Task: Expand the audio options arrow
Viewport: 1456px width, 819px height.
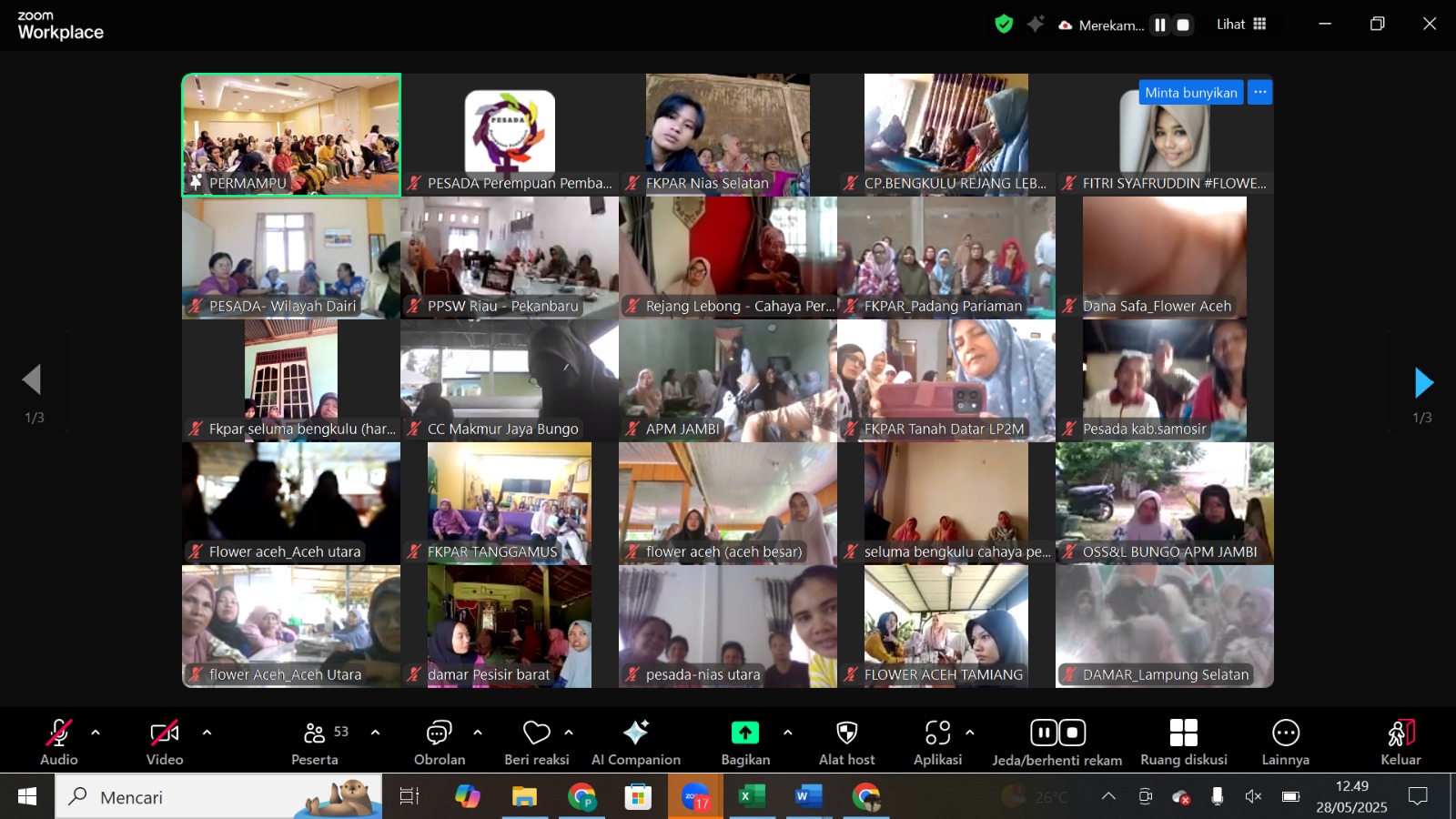Action: 96,733
